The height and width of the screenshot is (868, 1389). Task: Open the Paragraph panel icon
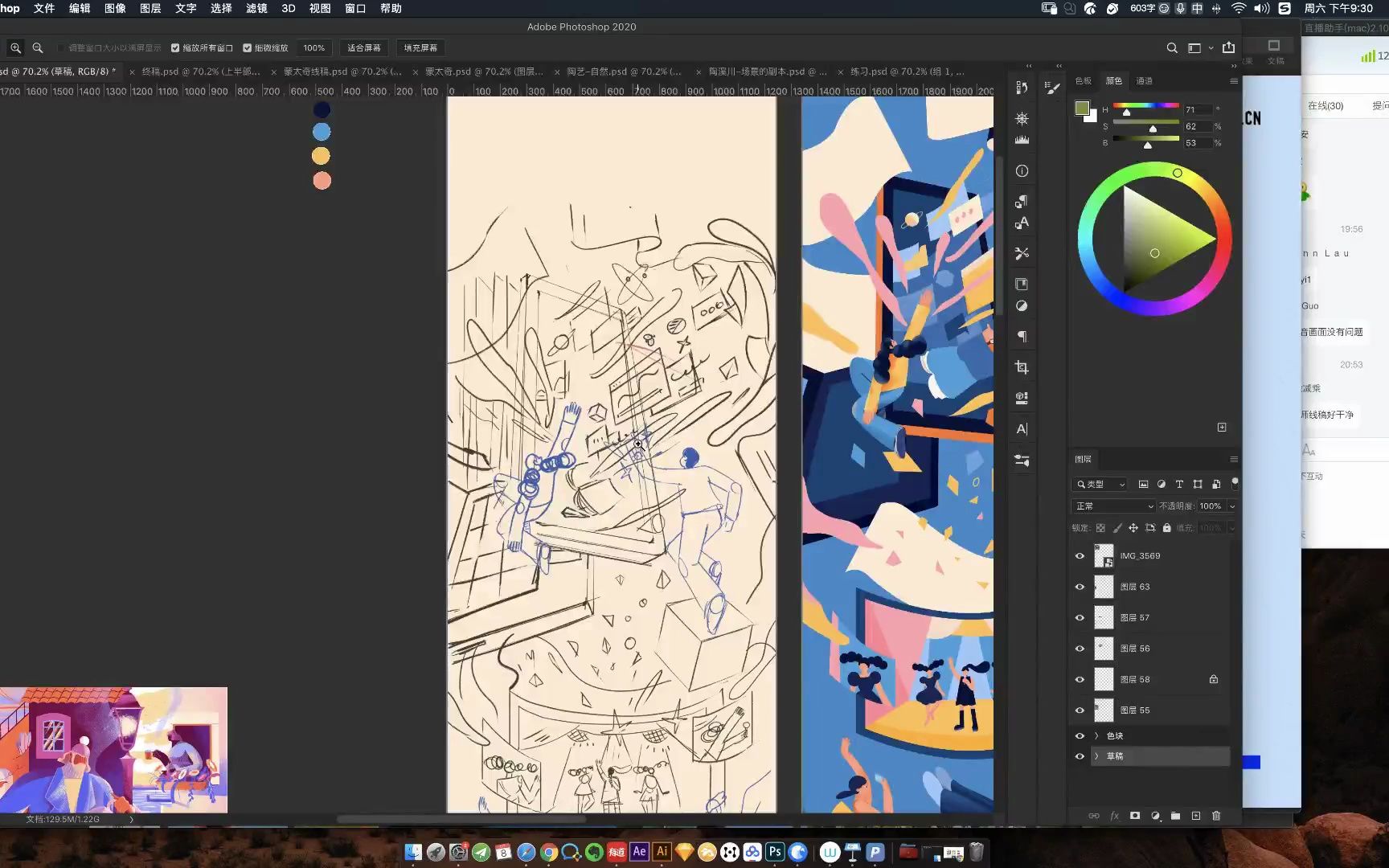1022,337
